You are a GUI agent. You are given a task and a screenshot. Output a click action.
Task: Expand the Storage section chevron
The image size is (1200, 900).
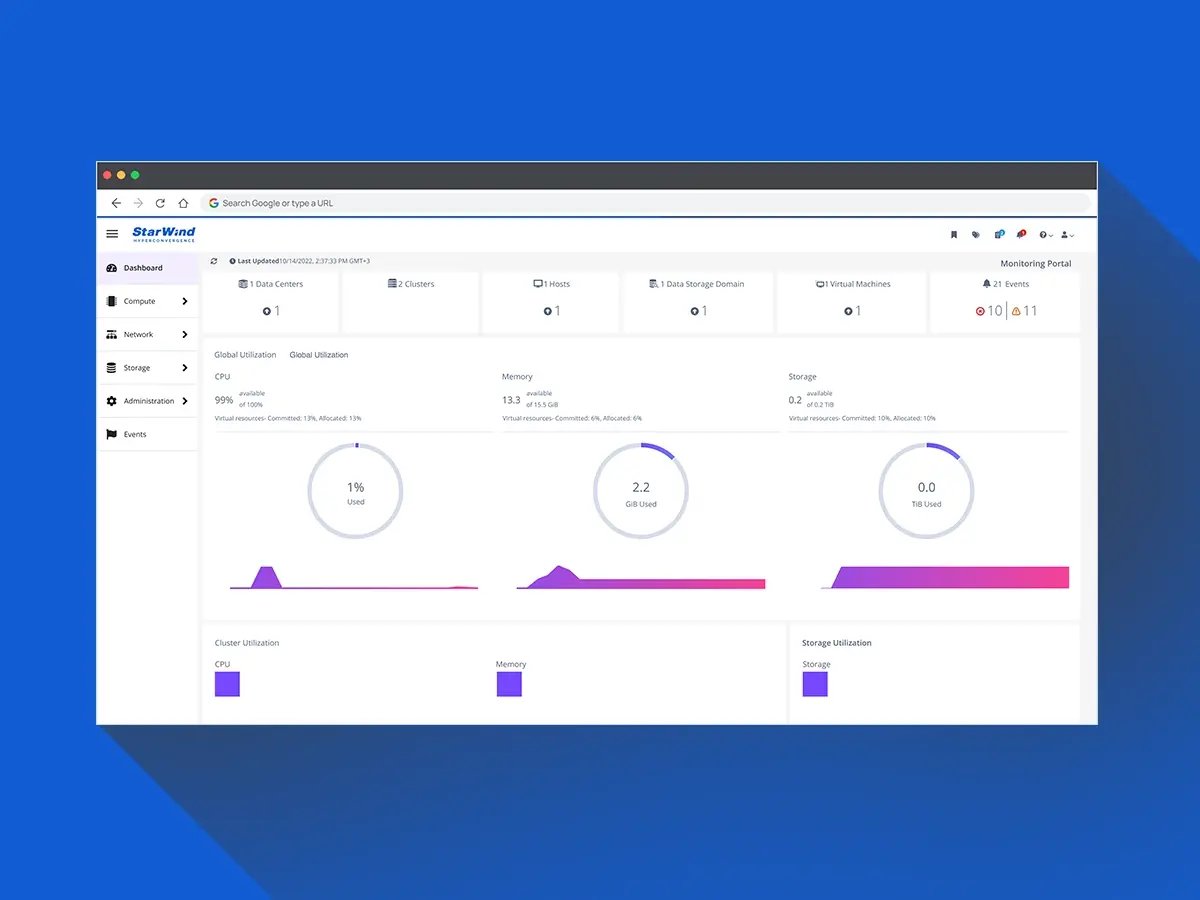point(185,368)
